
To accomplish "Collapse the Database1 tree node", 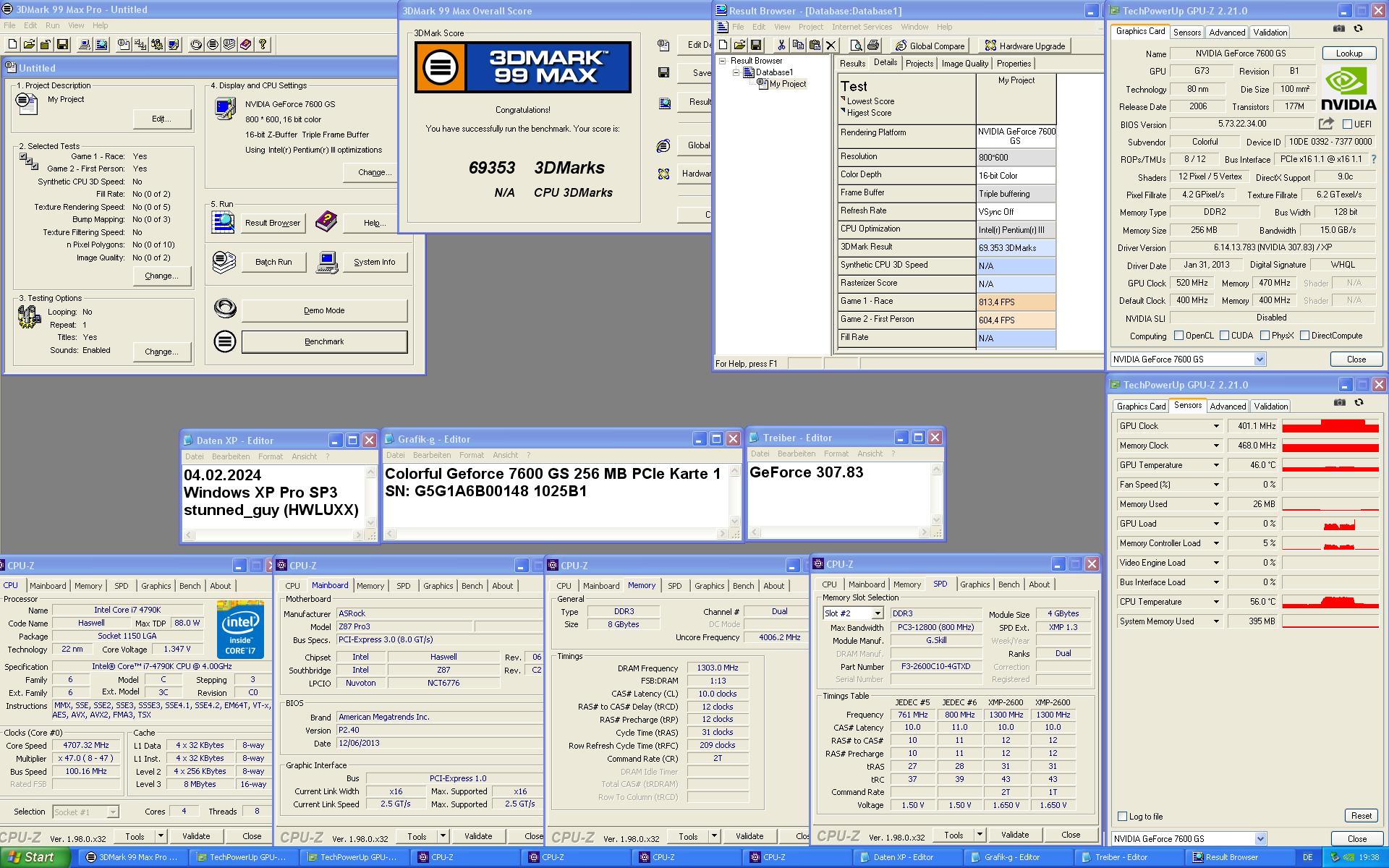I will [x=736, y=72].
